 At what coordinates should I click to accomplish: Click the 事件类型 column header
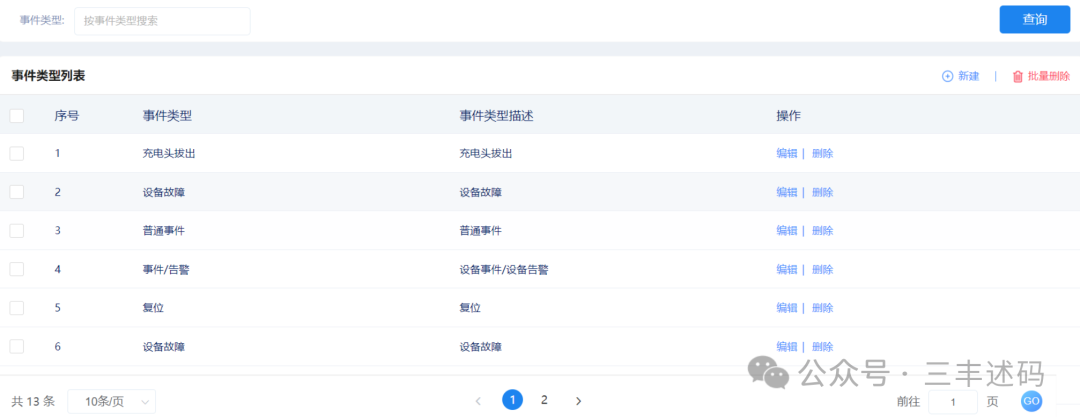tap(167, 116)
